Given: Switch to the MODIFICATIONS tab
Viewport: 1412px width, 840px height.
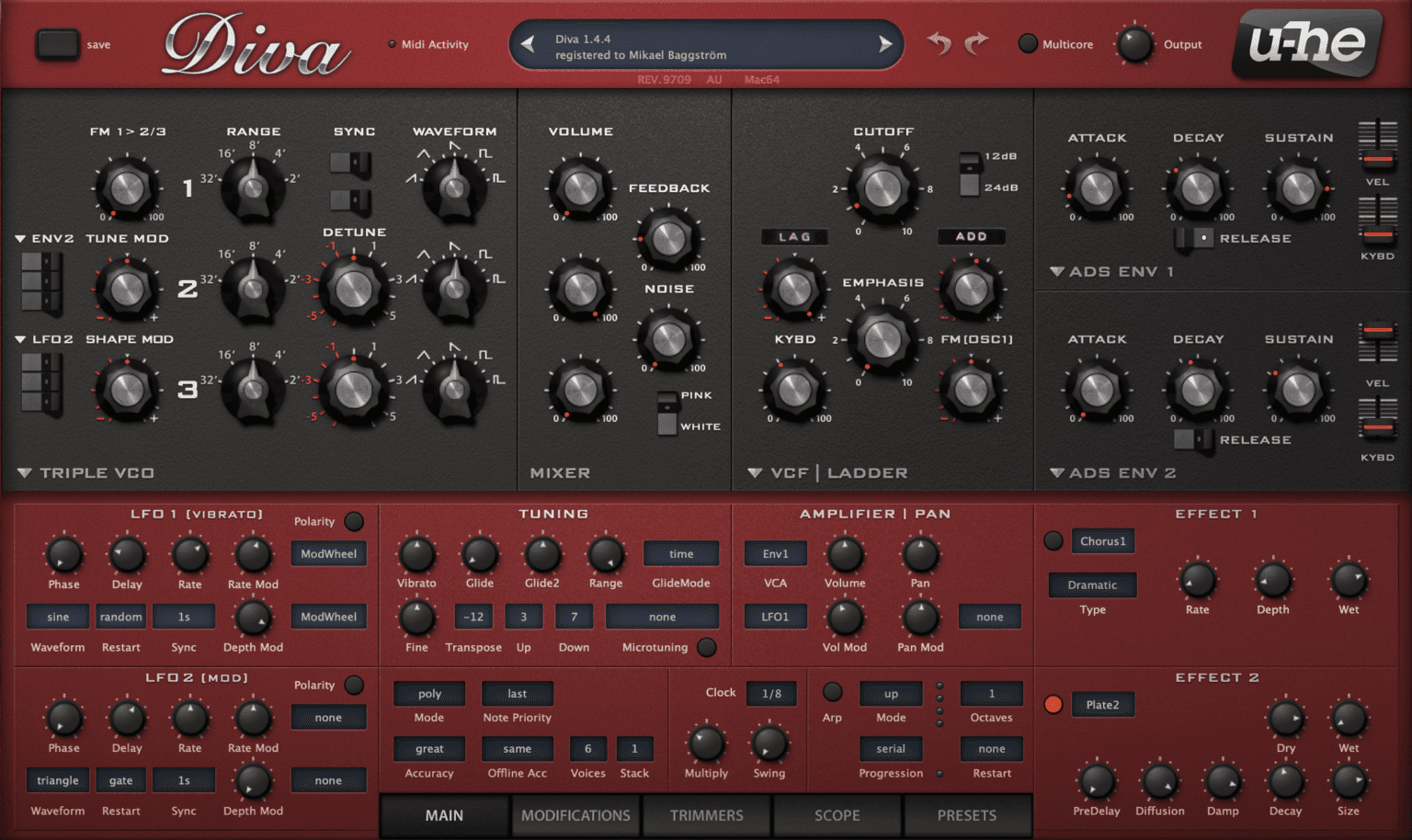Looking at the screenshot, I should [575, 815].
